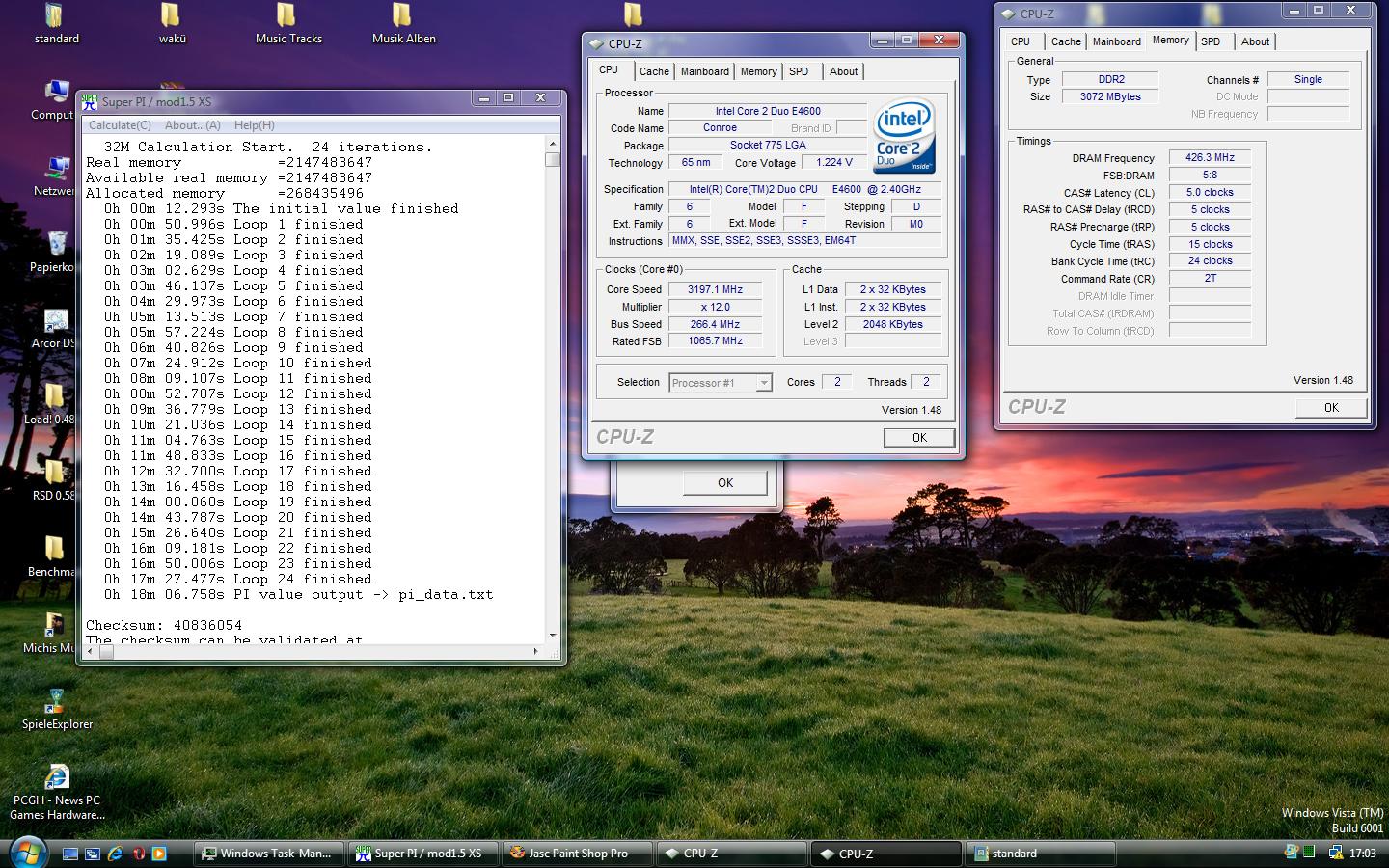
Task: Click Core Speed value 3197.1 MHz
Action: [715, 289]
